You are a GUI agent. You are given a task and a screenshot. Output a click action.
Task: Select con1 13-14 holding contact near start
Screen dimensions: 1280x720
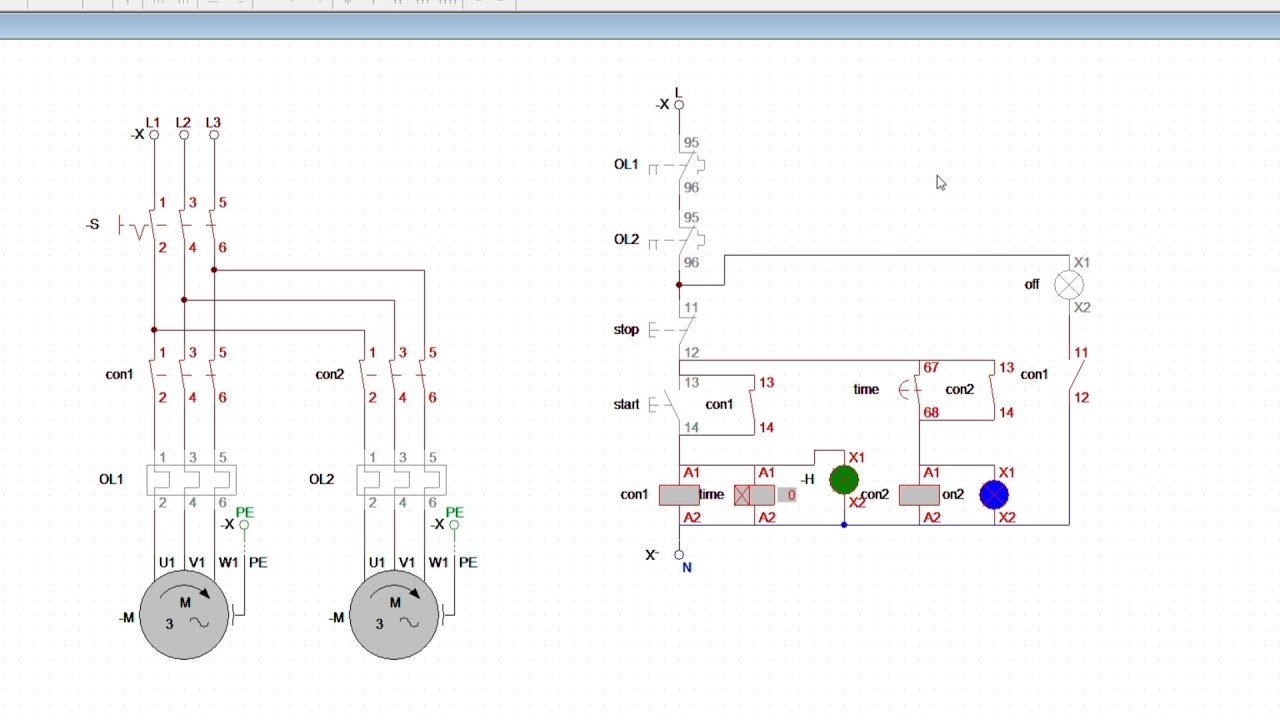point(752,405)
